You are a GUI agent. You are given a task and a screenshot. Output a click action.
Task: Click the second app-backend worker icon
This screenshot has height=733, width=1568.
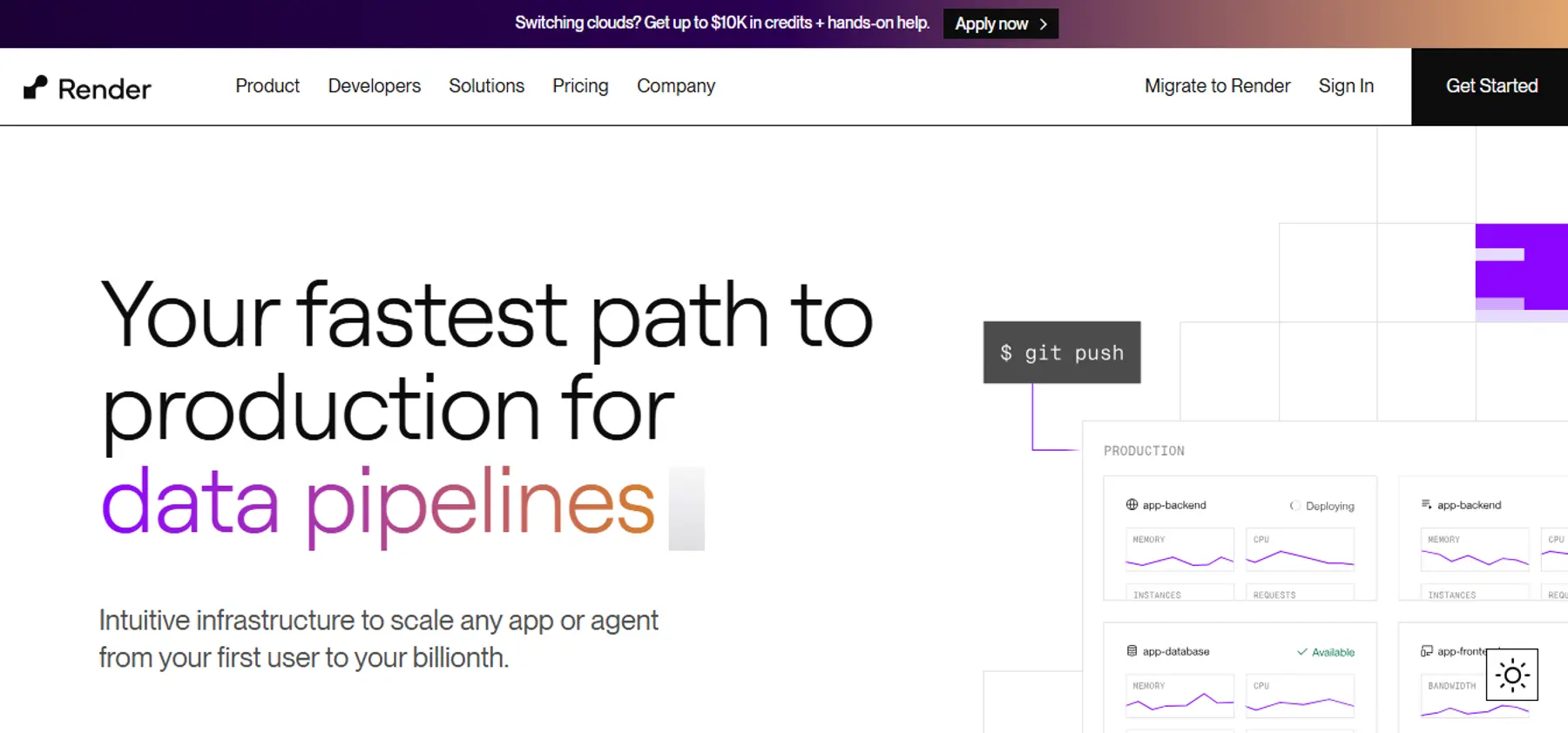coord(1427,505)
